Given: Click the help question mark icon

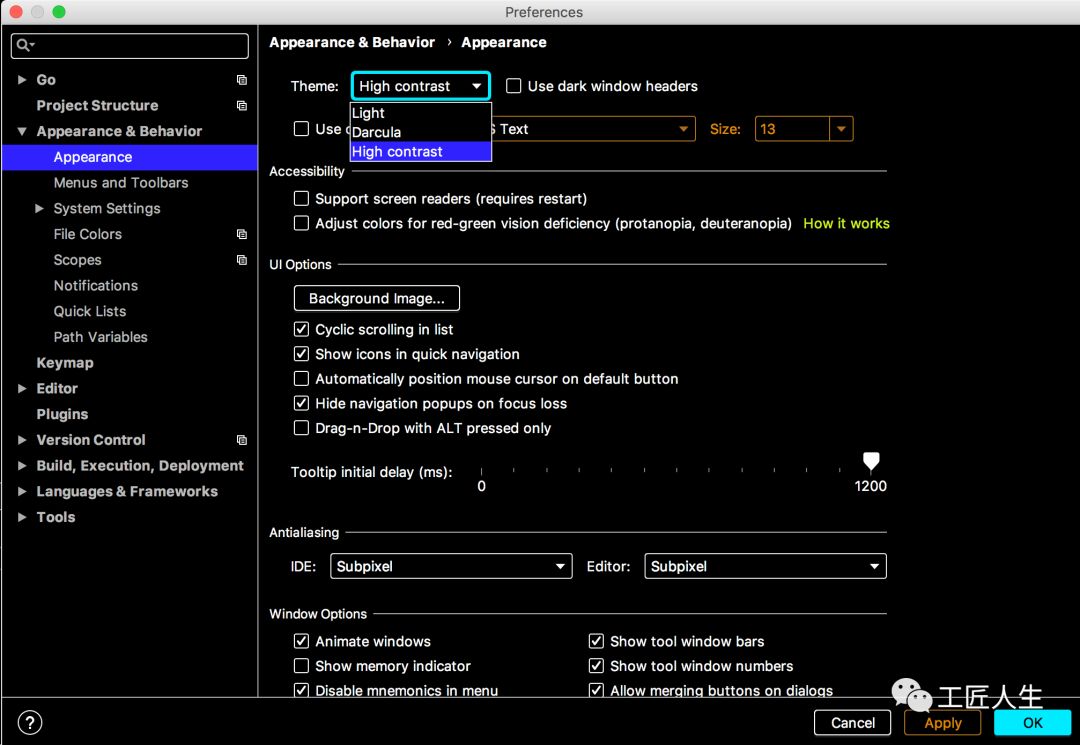Looking at the screenshot, I should tap(30, 722).
